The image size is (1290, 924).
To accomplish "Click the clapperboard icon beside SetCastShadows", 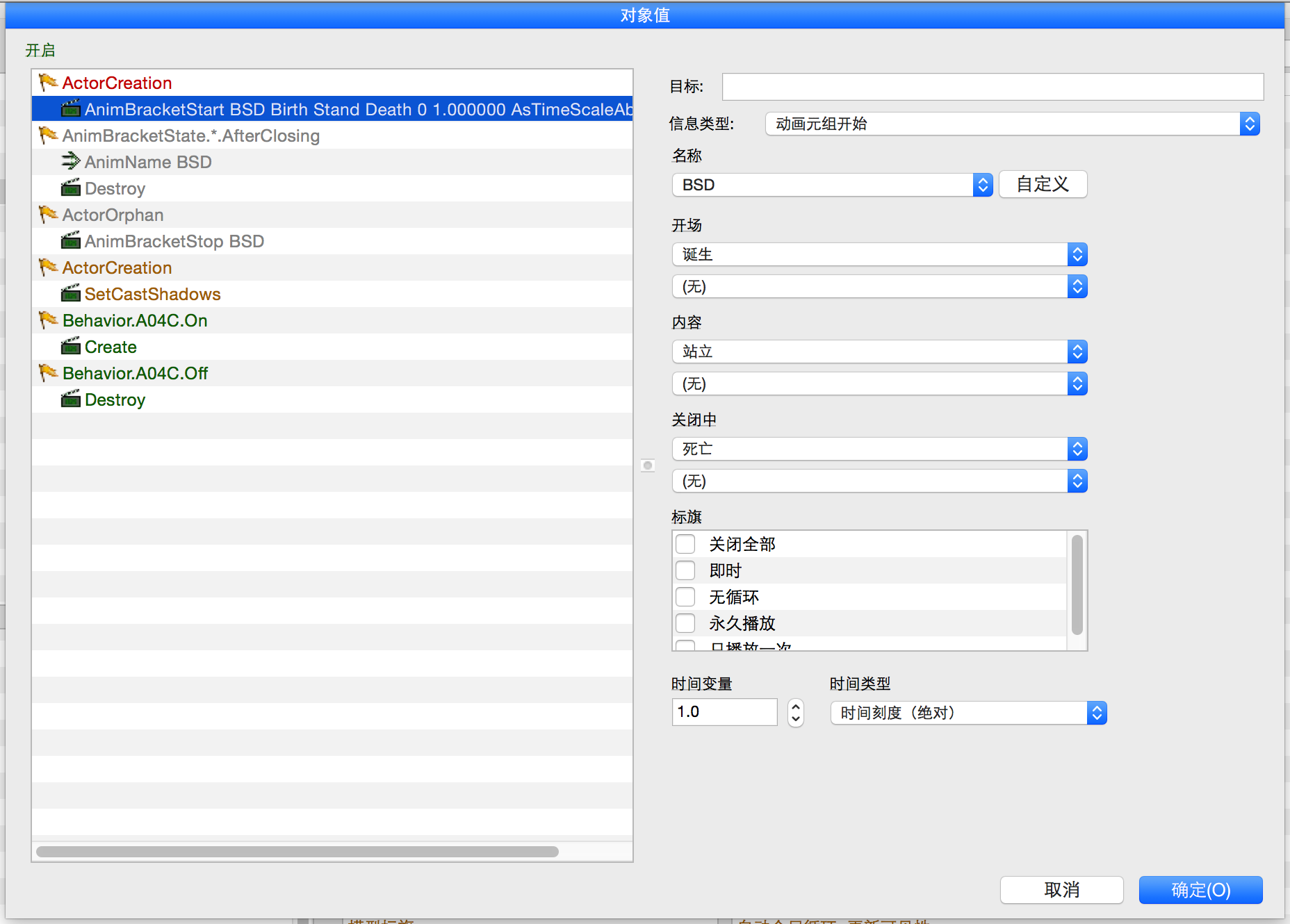I will coord(70,294).
